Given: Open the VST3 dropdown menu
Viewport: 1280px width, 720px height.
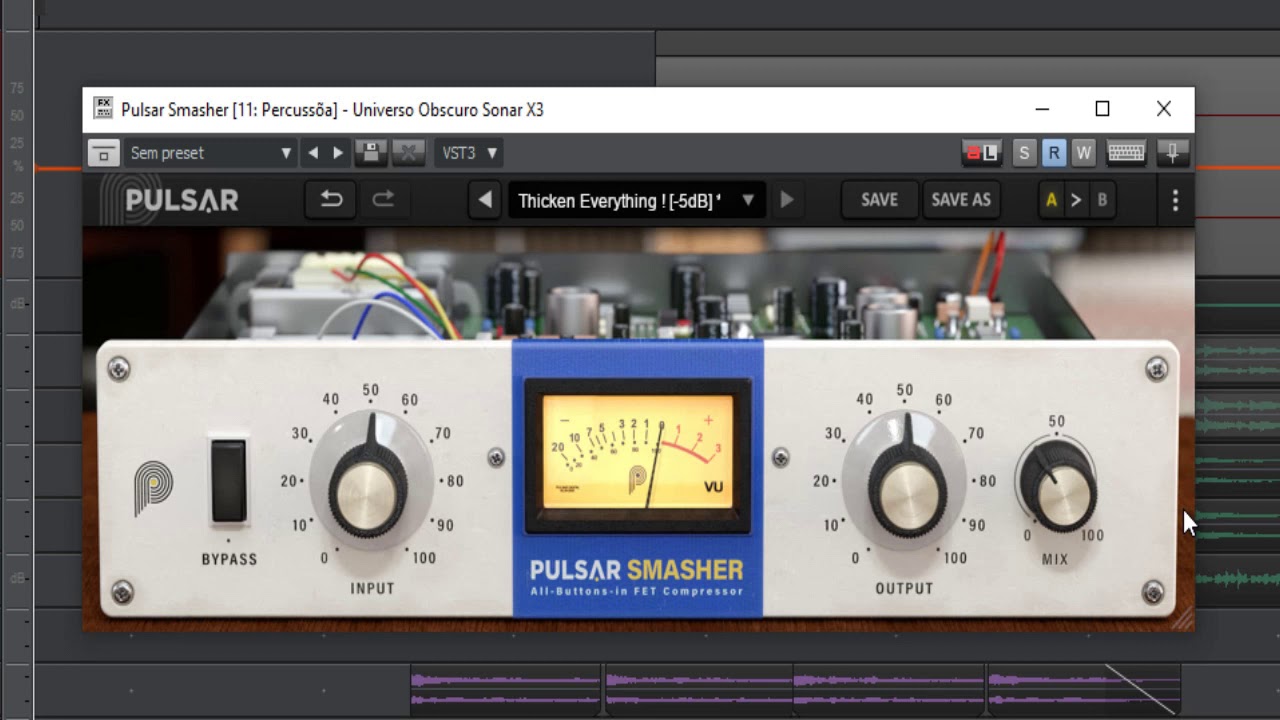Looking at the screenshot, I should [469, 153].
